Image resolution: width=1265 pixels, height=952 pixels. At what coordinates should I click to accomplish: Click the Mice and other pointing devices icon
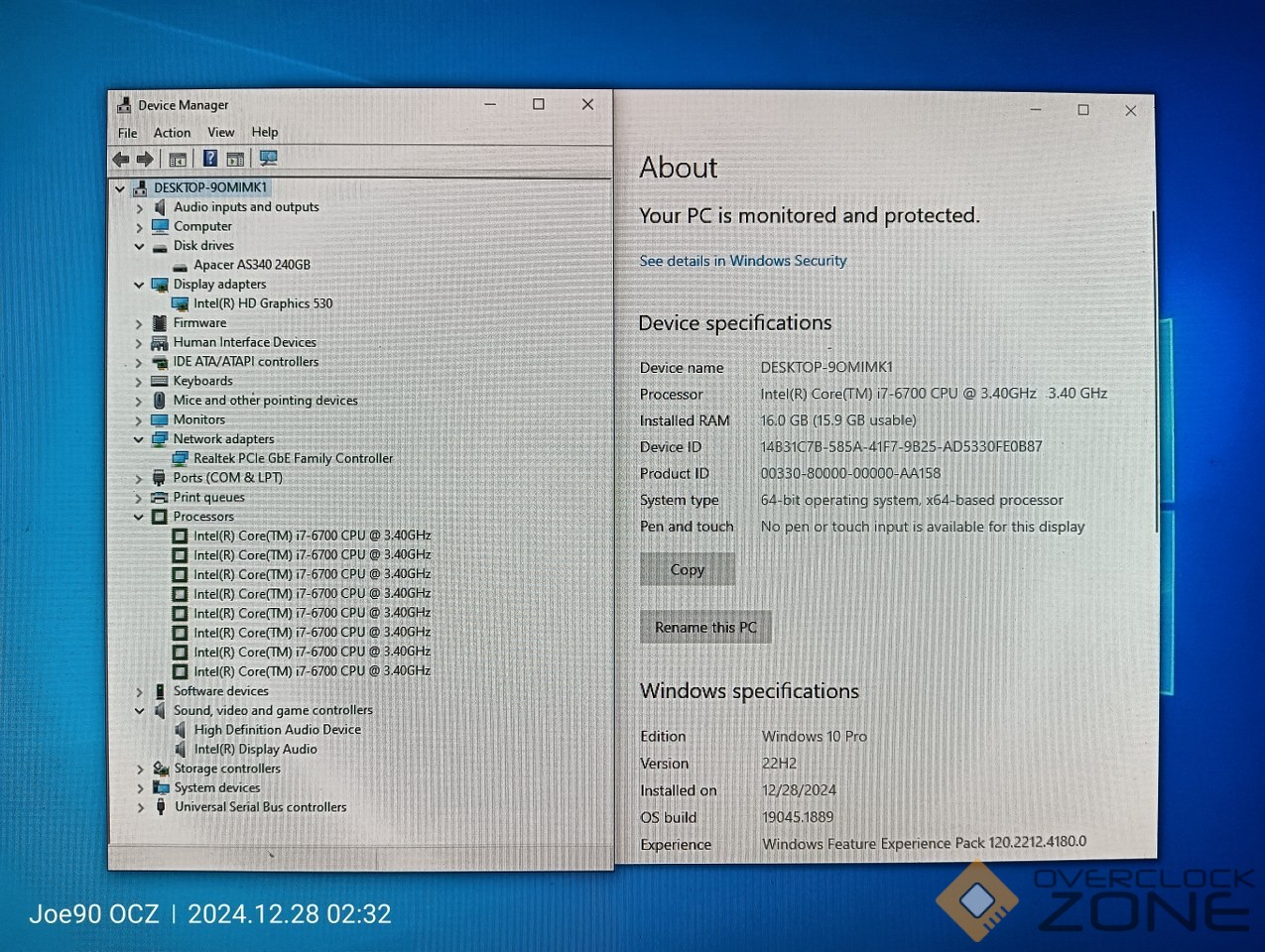pos(160,401)
